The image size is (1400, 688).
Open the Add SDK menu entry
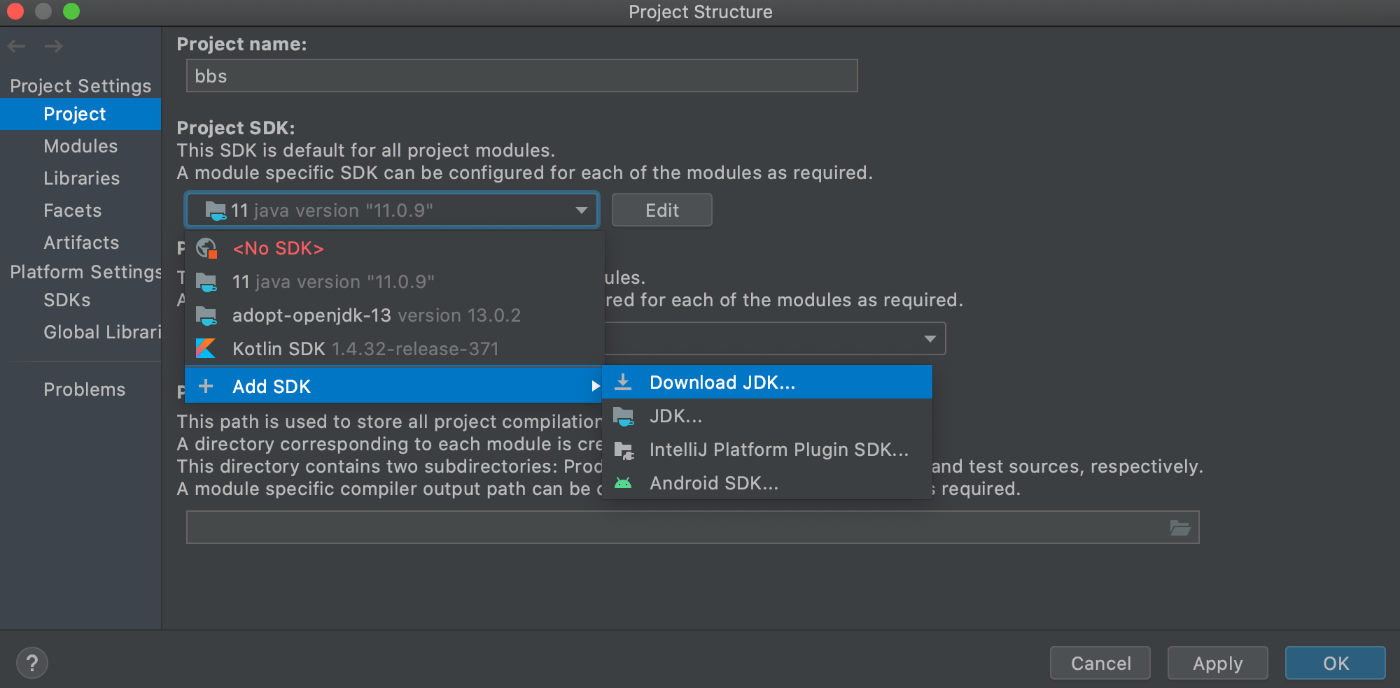tap(395, 386)
